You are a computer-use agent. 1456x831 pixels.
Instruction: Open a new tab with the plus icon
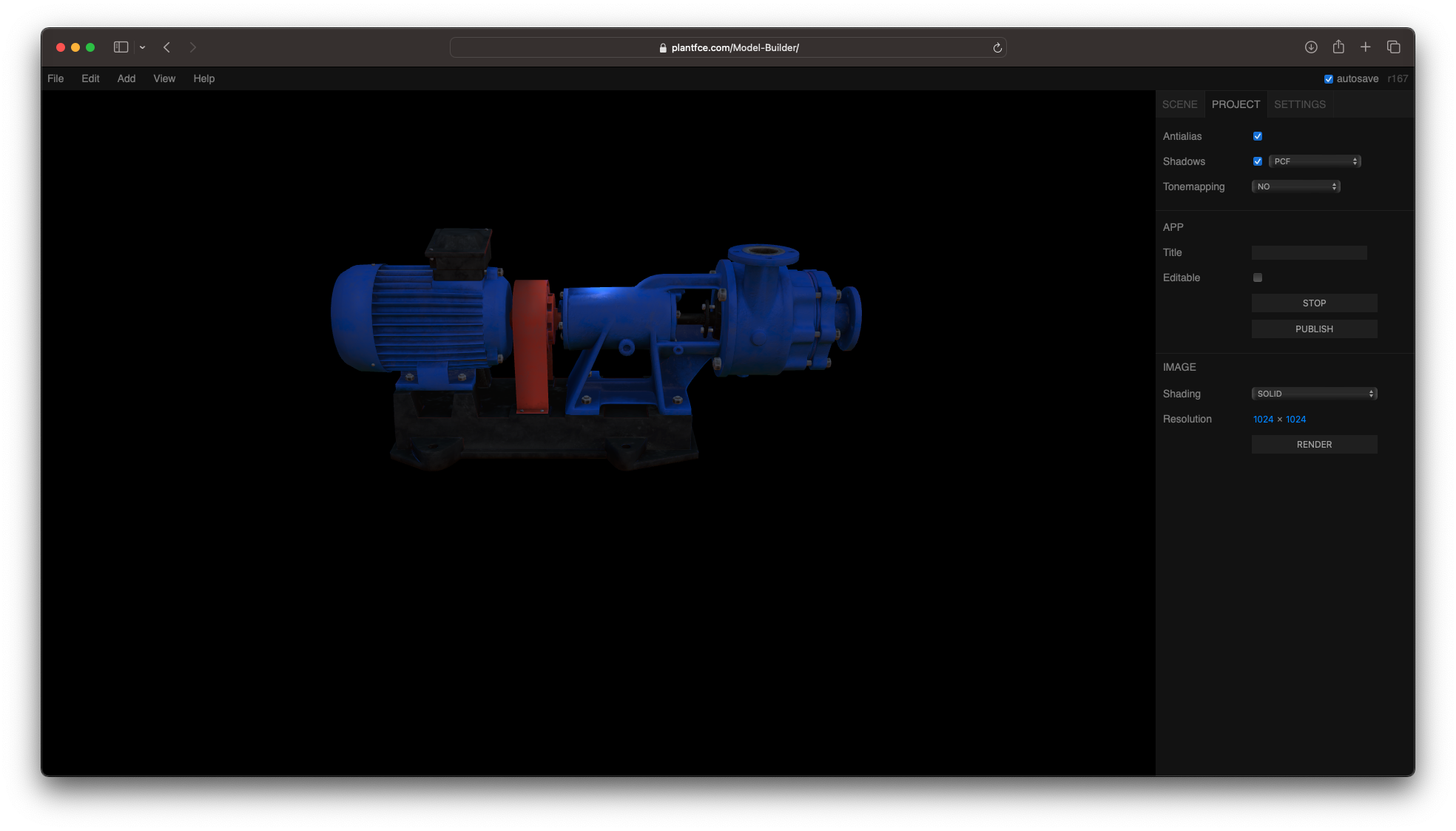tap(1366, 47)
